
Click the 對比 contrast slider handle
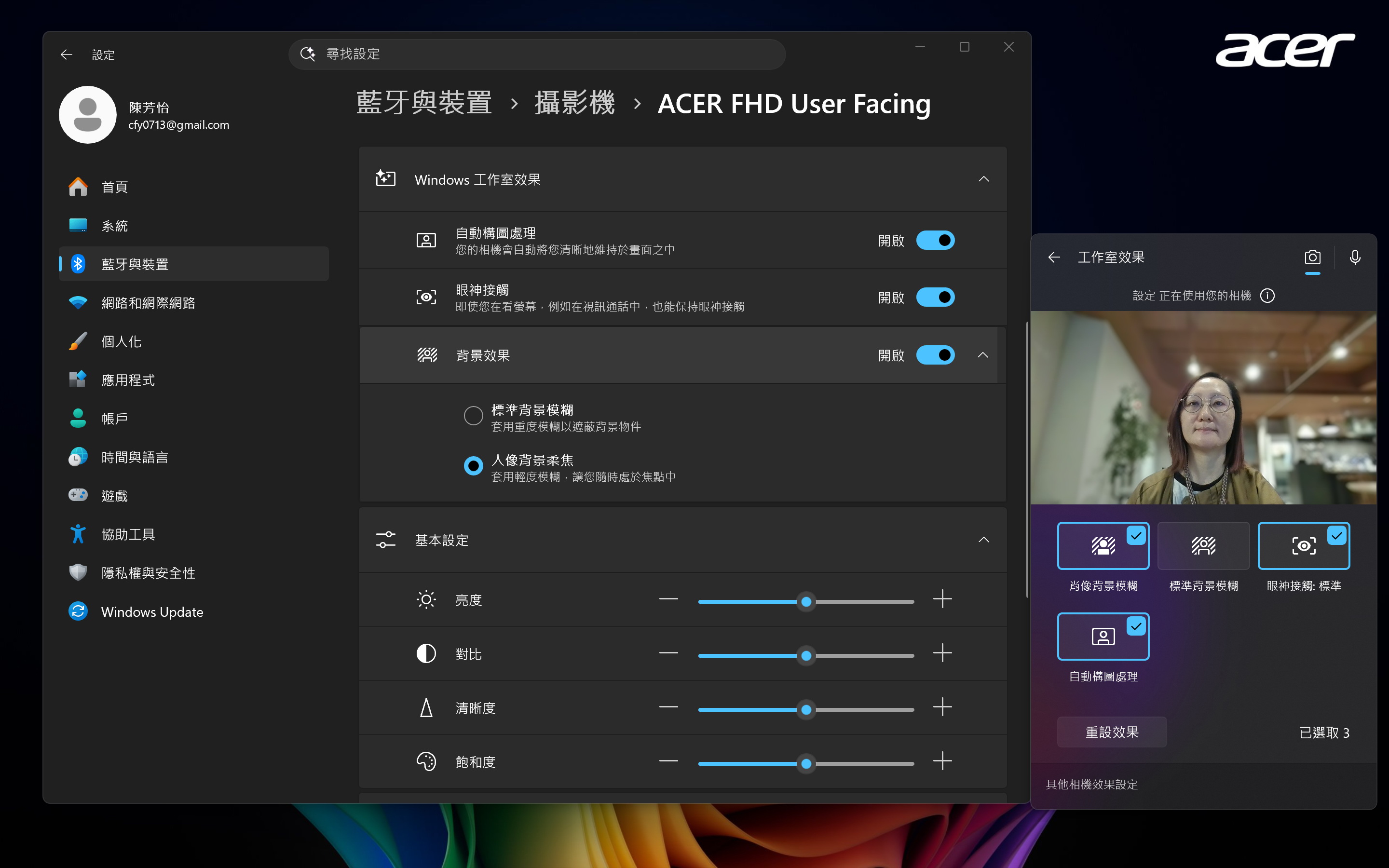[806, 656]
